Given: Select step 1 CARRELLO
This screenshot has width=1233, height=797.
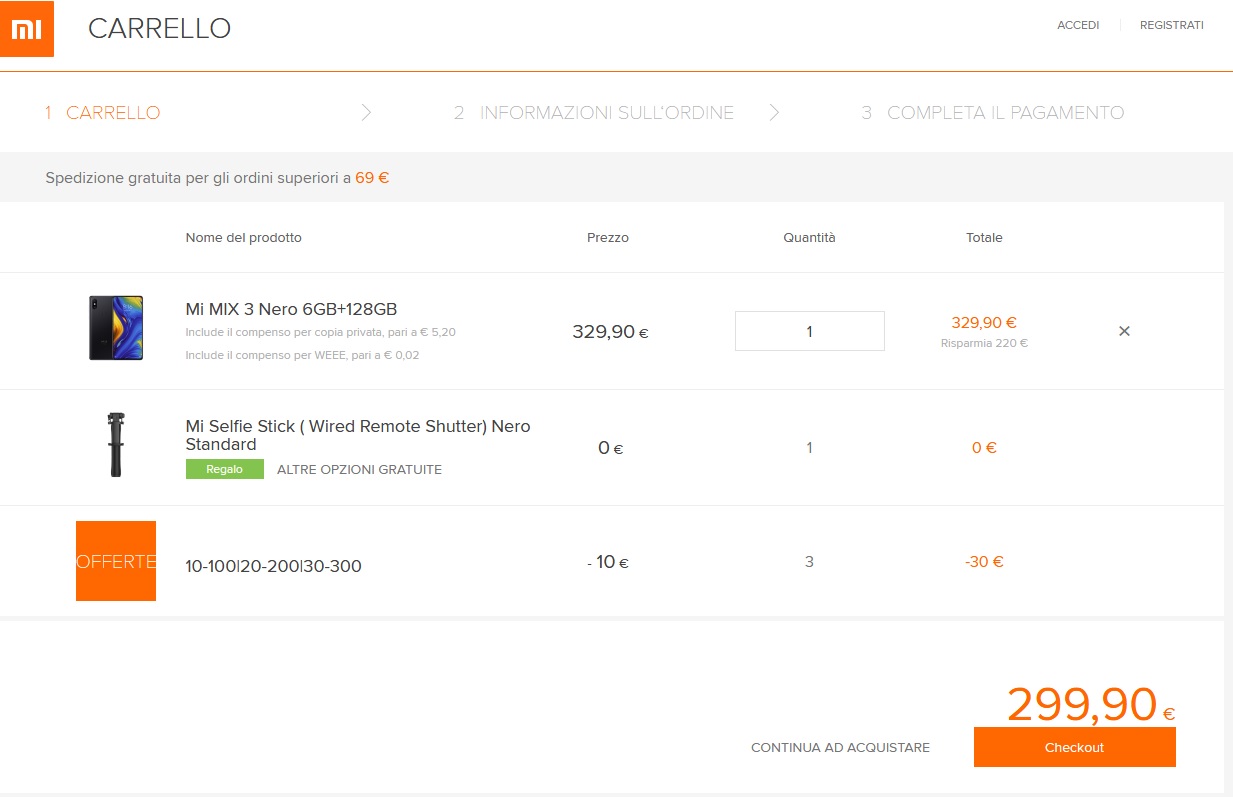Looking at the screenshot, I should [102, 113].
